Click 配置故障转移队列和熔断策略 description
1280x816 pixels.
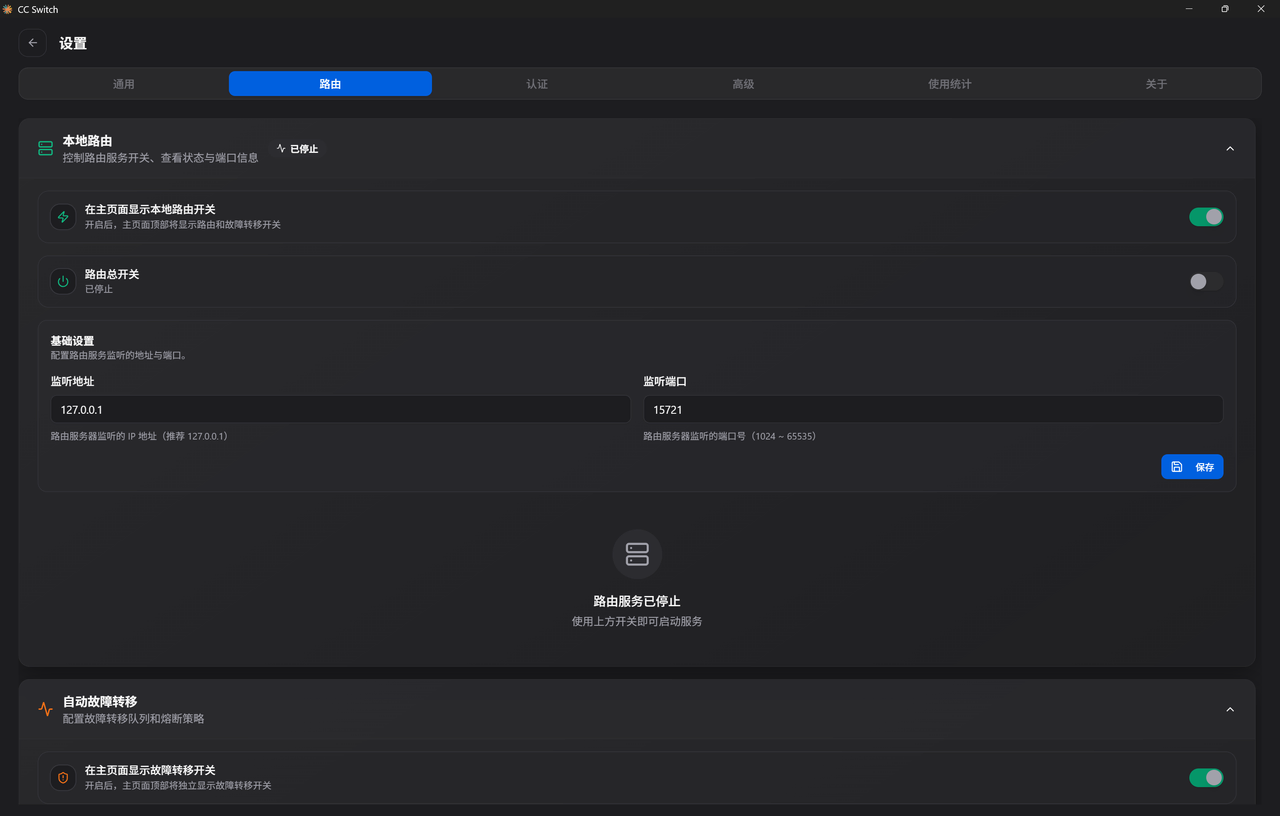[134, 719]
